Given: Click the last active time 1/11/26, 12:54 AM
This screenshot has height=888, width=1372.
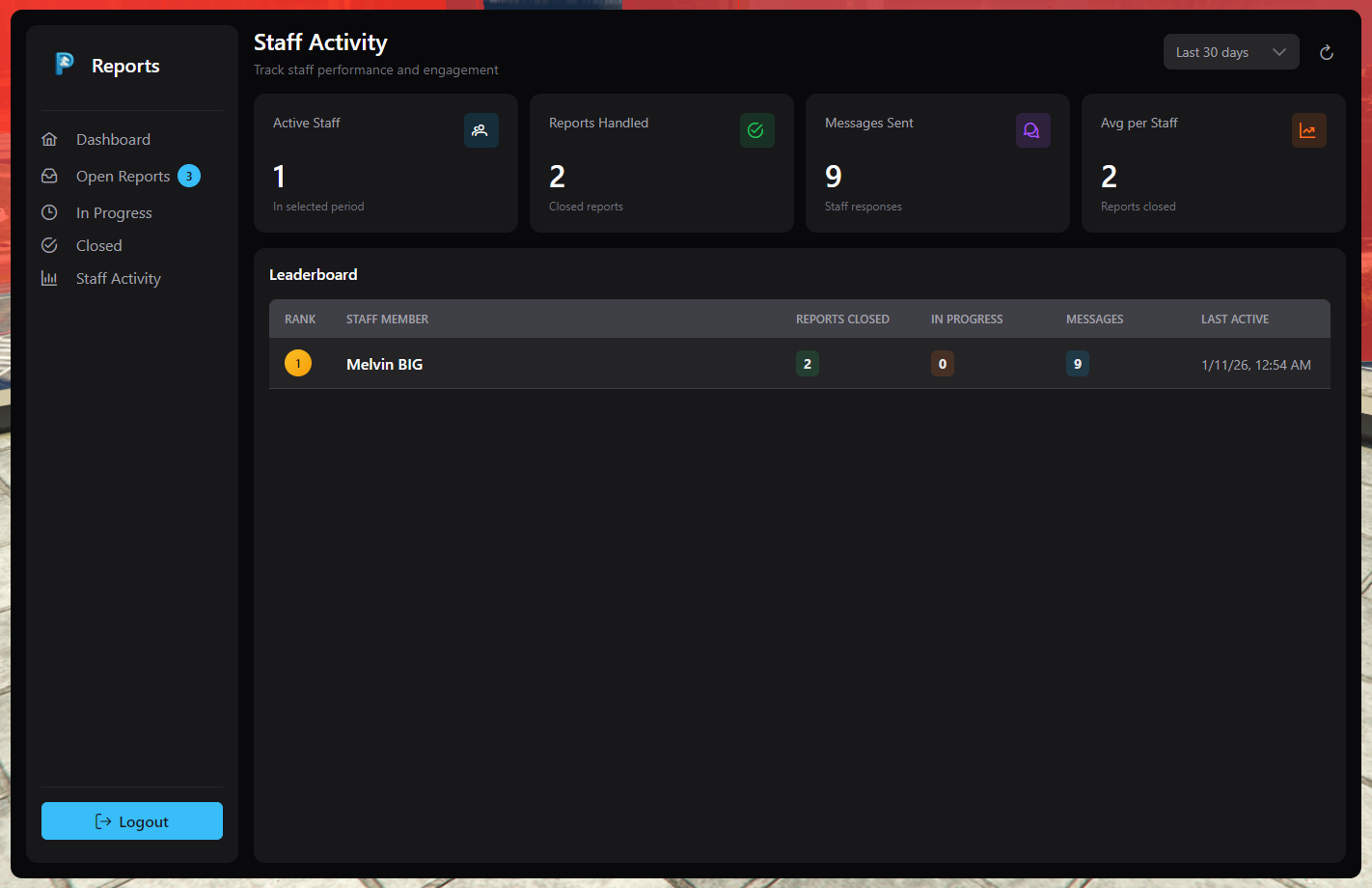Looking at the screenshot, I should pyautogui.click(x=1256, y=365).
